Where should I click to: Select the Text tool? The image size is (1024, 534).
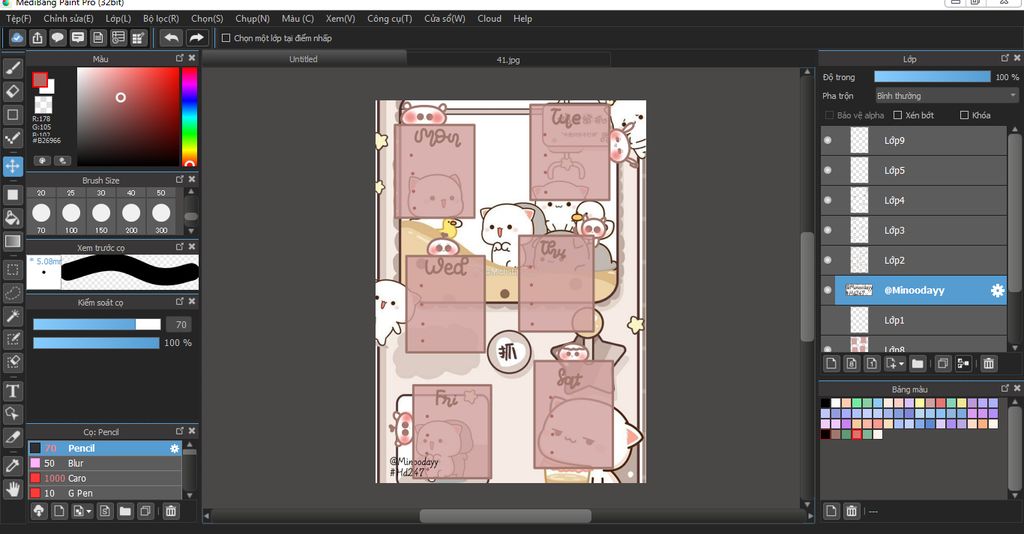pos(12,391)
